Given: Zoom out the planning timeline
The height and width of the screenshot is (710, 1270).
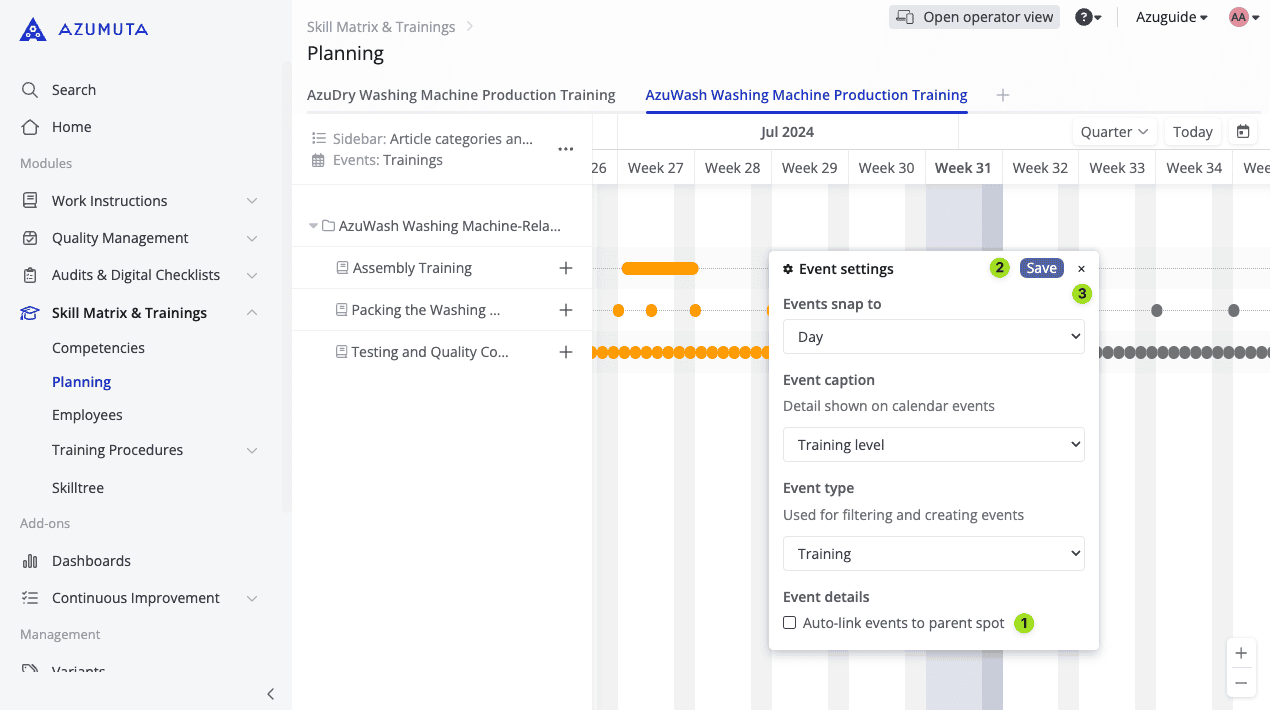Looking at the screenshot, I should point(1241,684).
